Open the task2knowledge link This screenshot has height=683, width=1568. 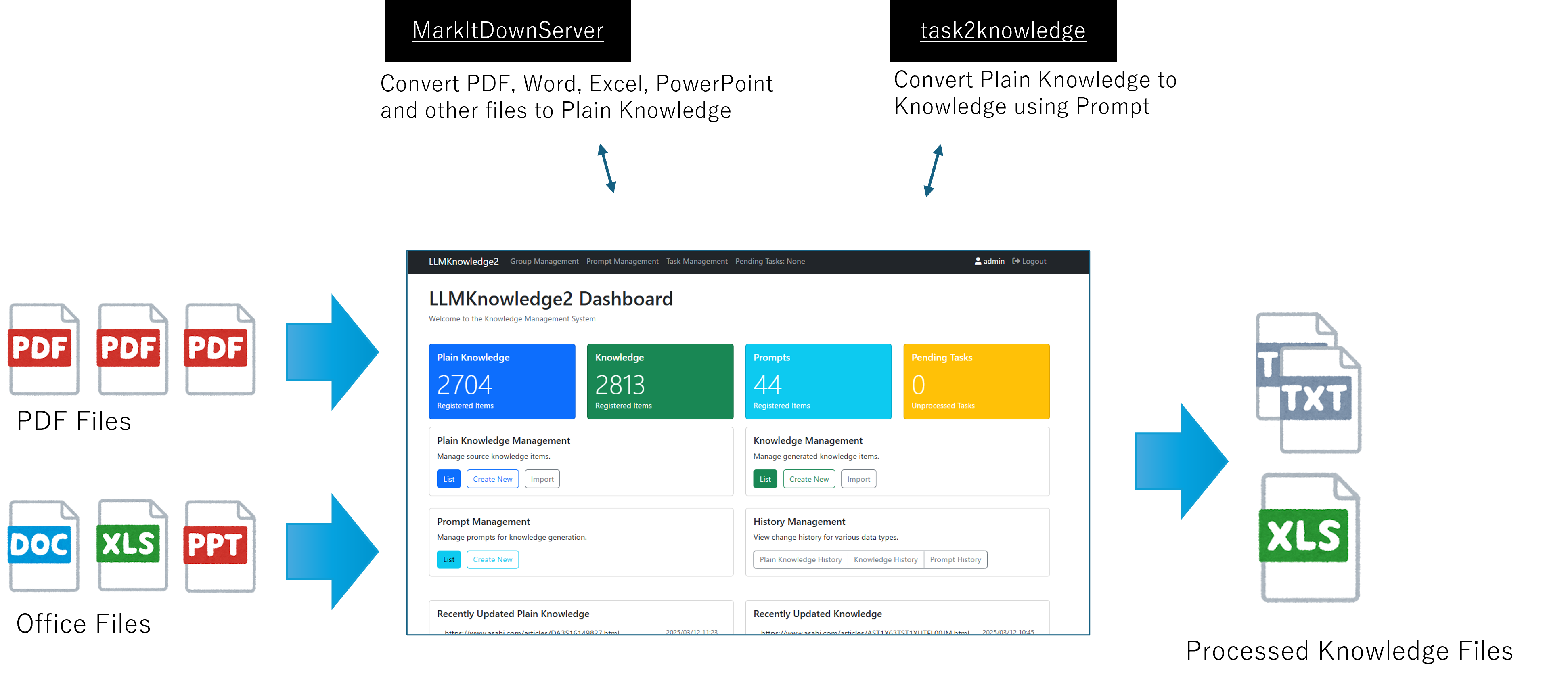click(x=1003, y=30)
